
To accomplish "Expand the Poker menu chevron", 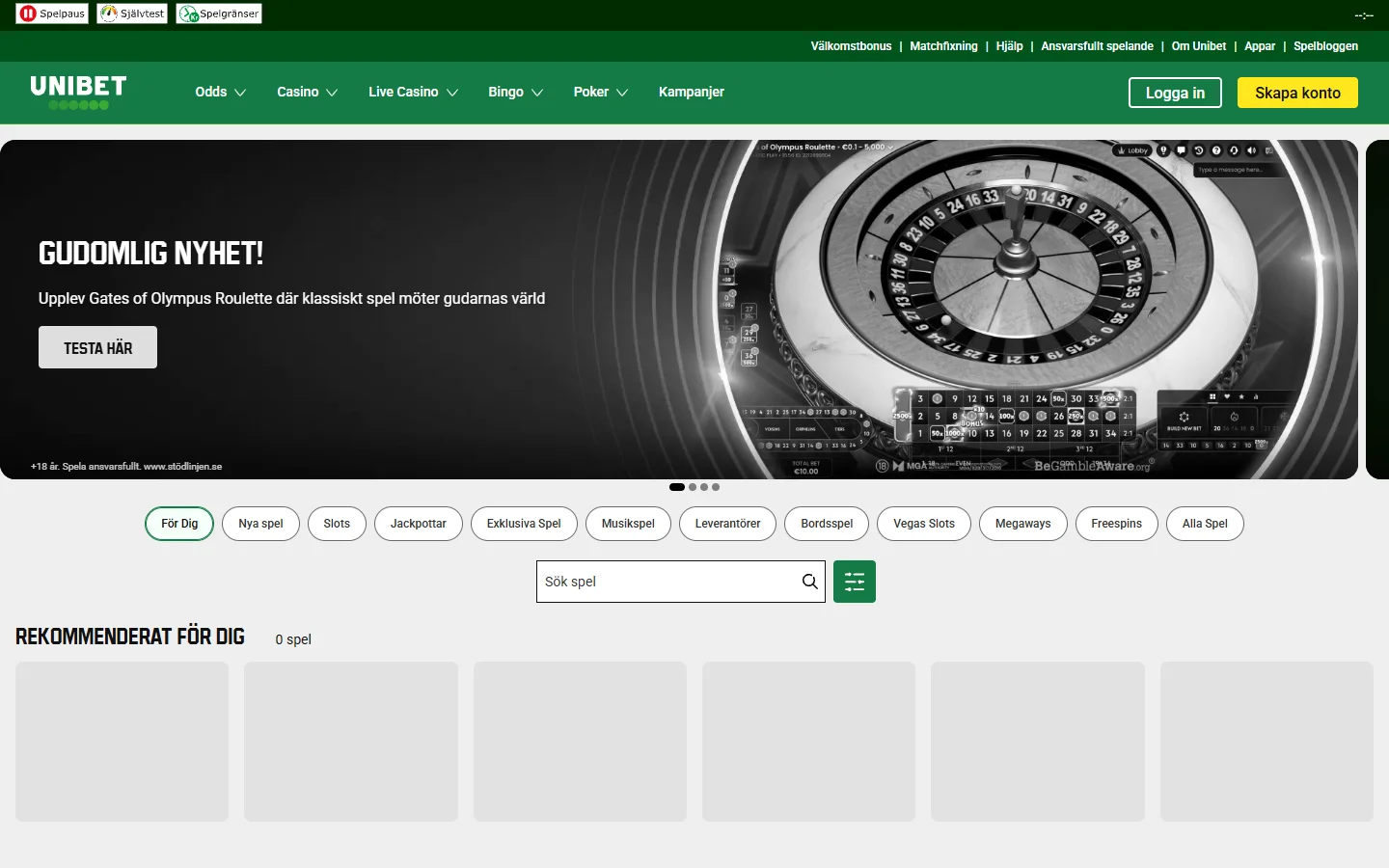I will tap(622, 93).
